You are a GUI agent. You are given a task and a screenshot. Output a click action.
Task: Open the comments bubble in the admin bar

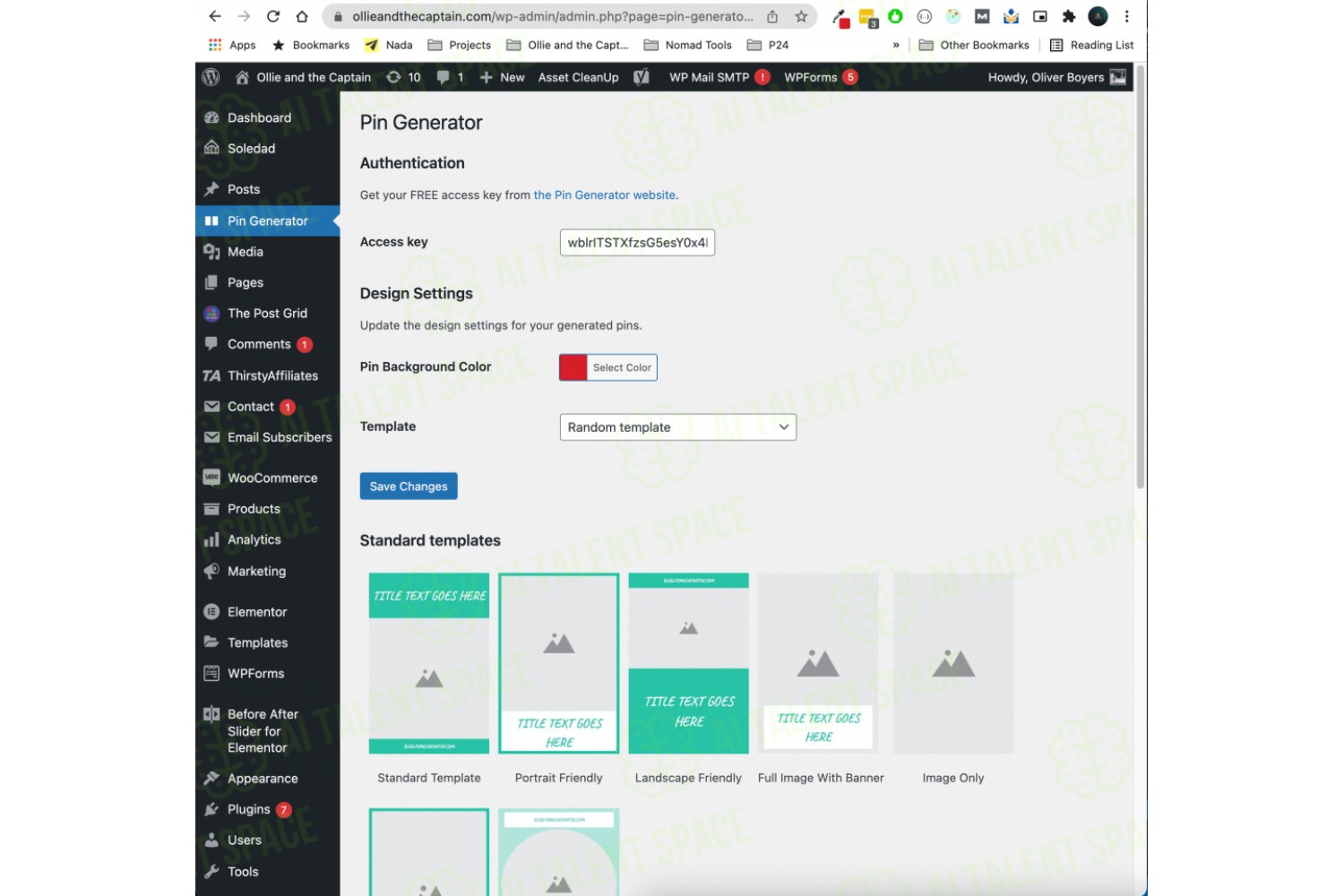(450, 77)
